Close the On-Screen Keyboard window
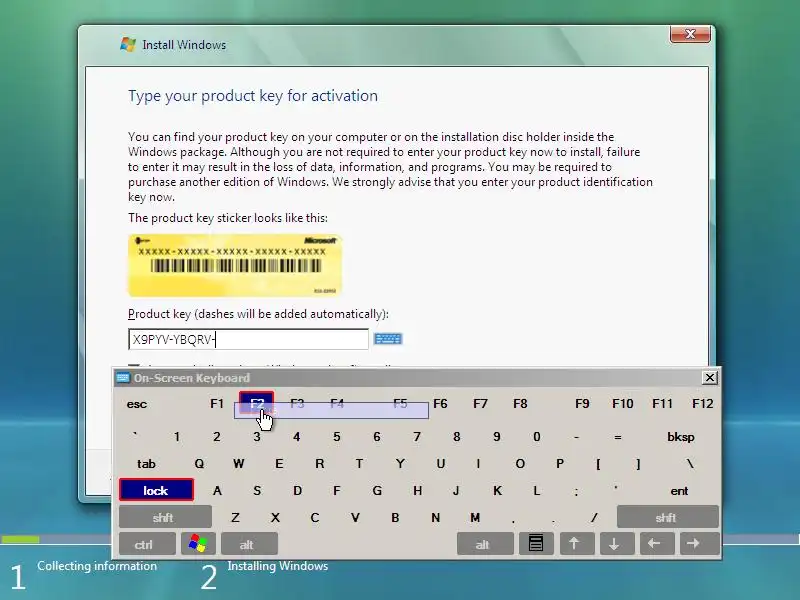The image size is (800, 600). [x=710, y=378]
